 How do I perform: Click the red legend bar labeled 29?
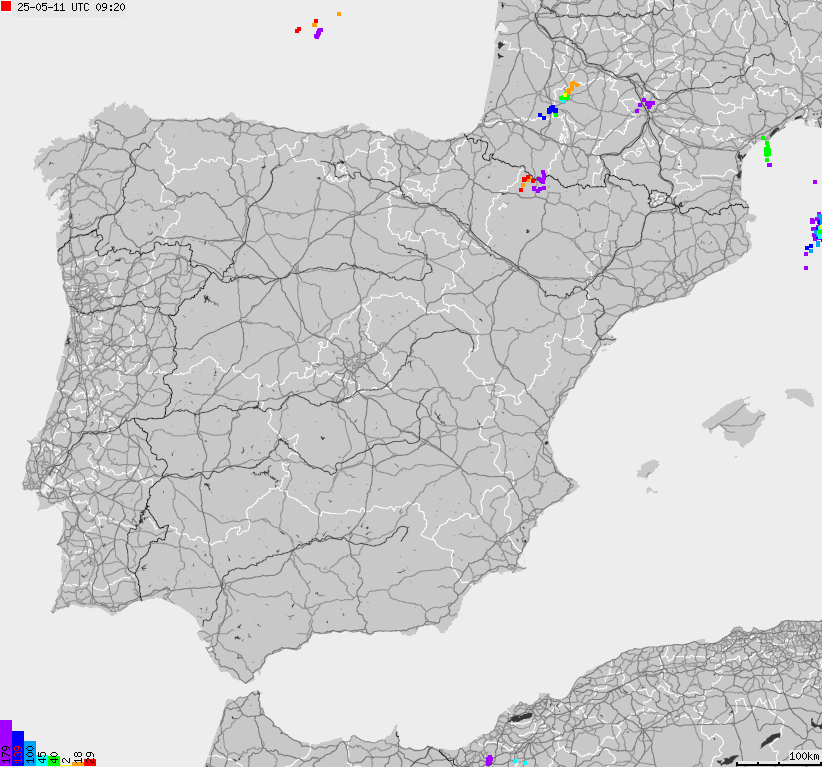[x=90, y=762]
